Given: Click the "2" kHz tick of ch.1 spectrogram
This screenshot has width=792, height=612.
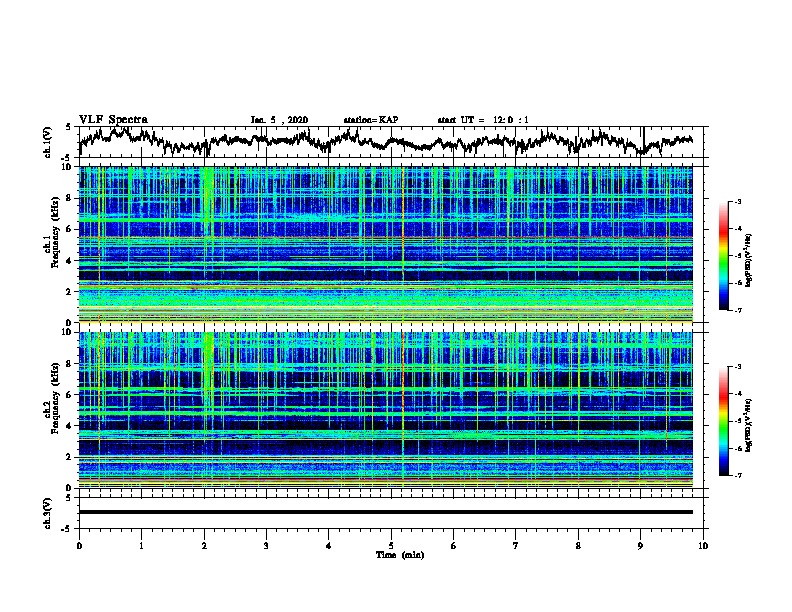Looking at the screenshot, I should (70, 292).
